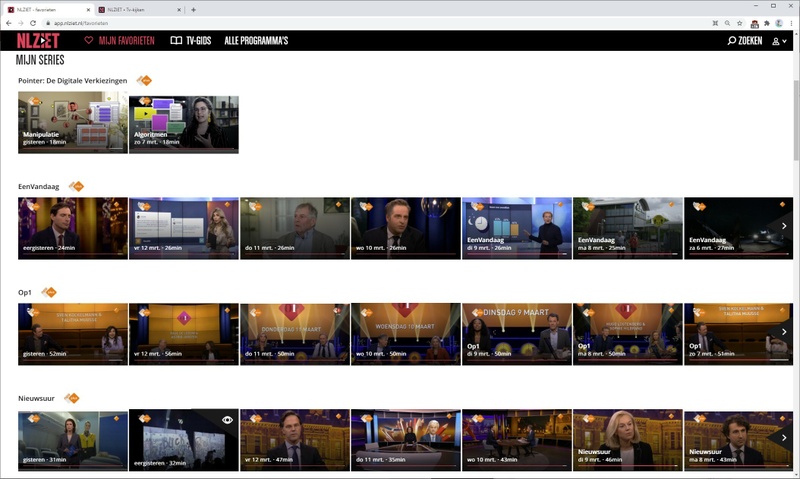Viewport: 800px width, 479px height.
Task: Open the EenVandaag series title
Action: point(39,187)
